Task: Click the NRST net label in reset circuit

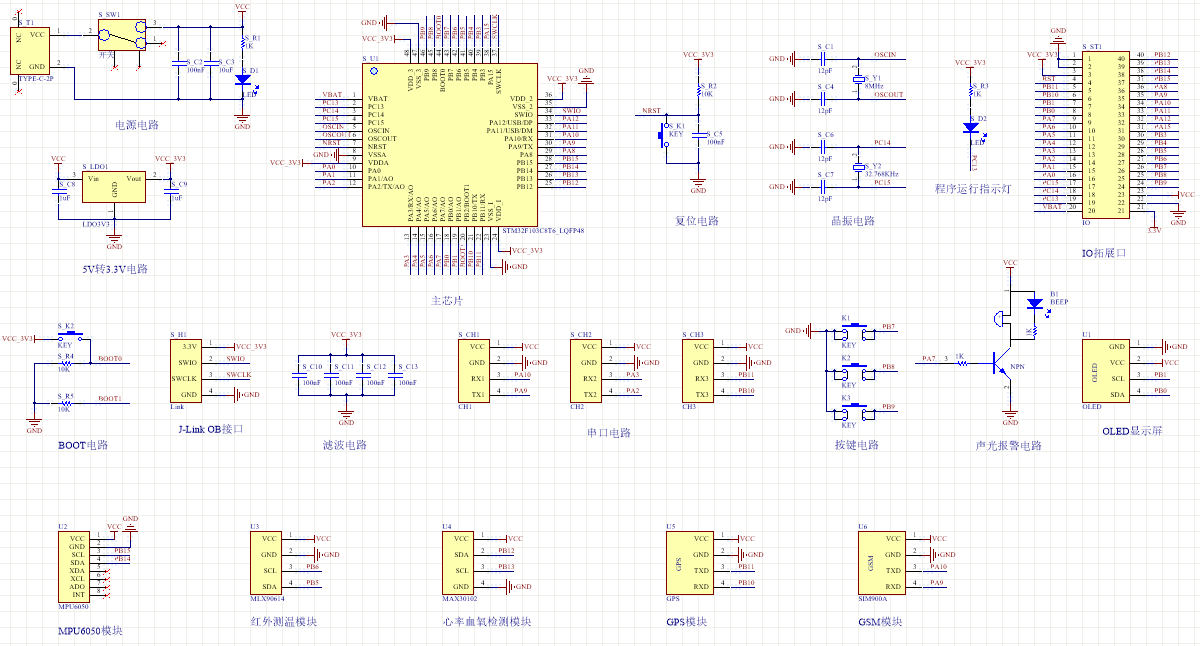Action: pyautogui.click(x=651, y=110)
